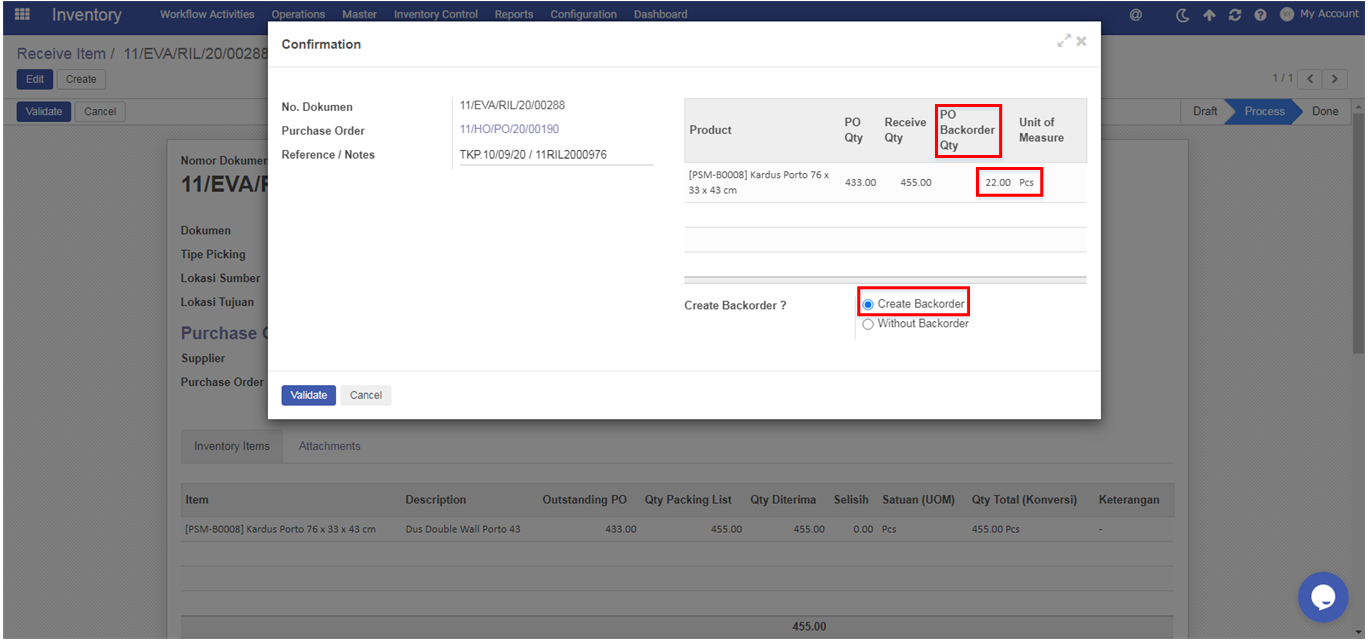Click Validate button in the dialog
This screenshot has width=1368, height=640.
308,395
